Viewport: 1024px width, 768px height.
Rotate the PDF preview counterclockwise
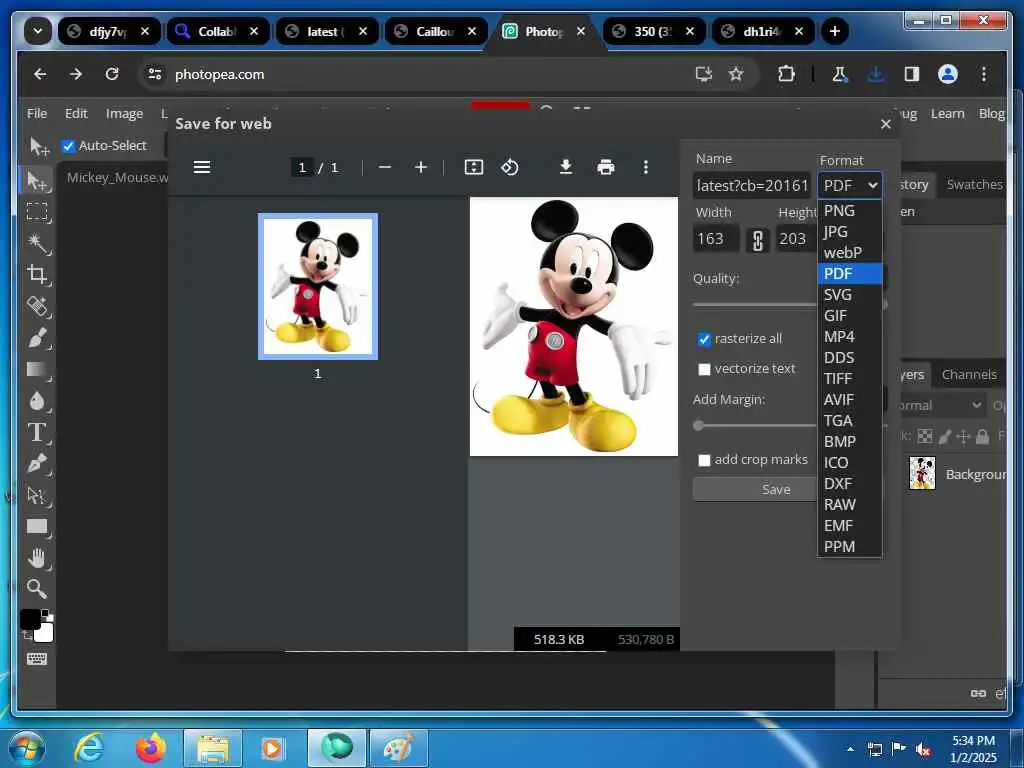pos(510,167)
